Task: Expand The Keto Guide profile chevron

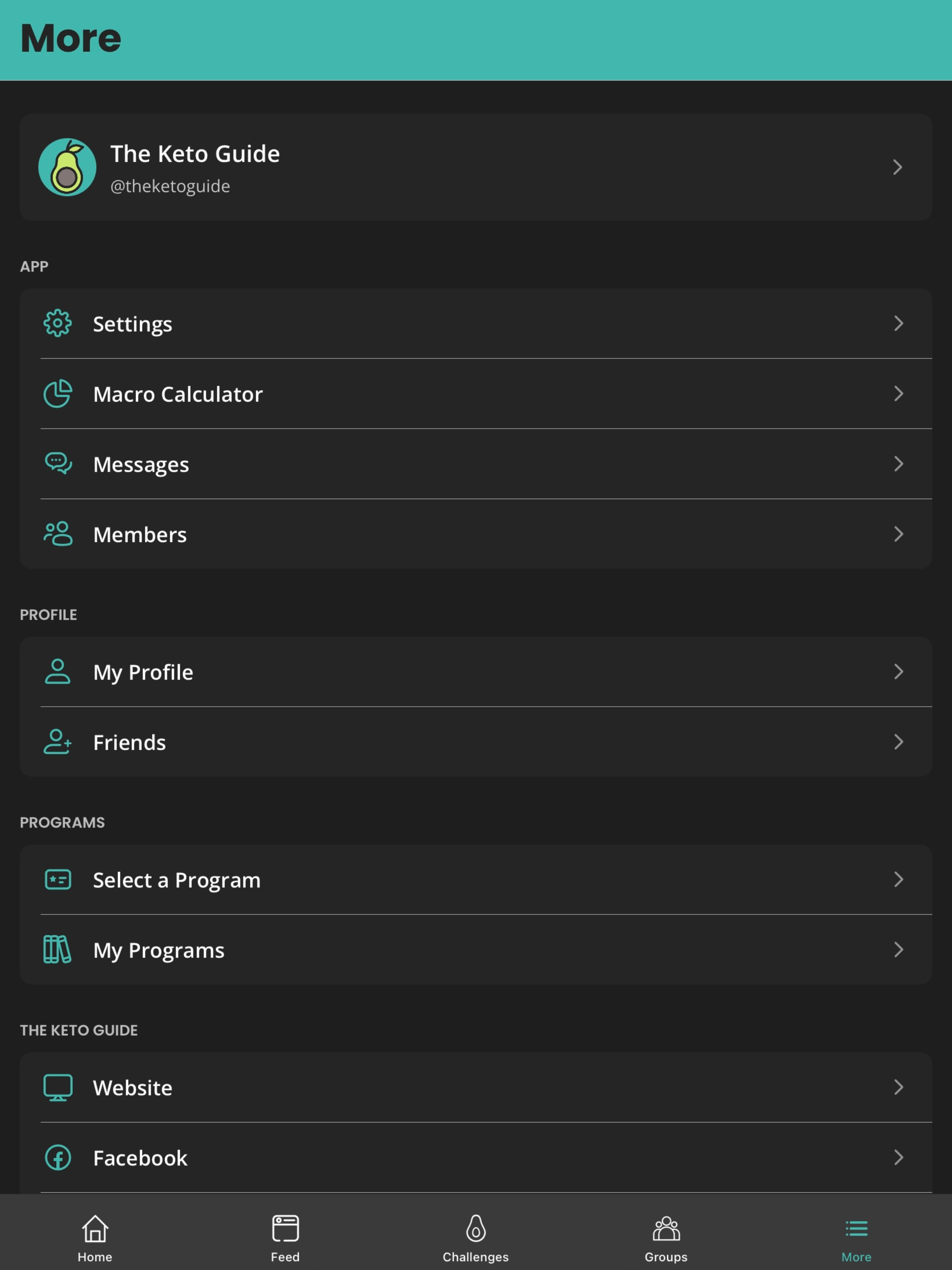Action: tap(898, 167)
